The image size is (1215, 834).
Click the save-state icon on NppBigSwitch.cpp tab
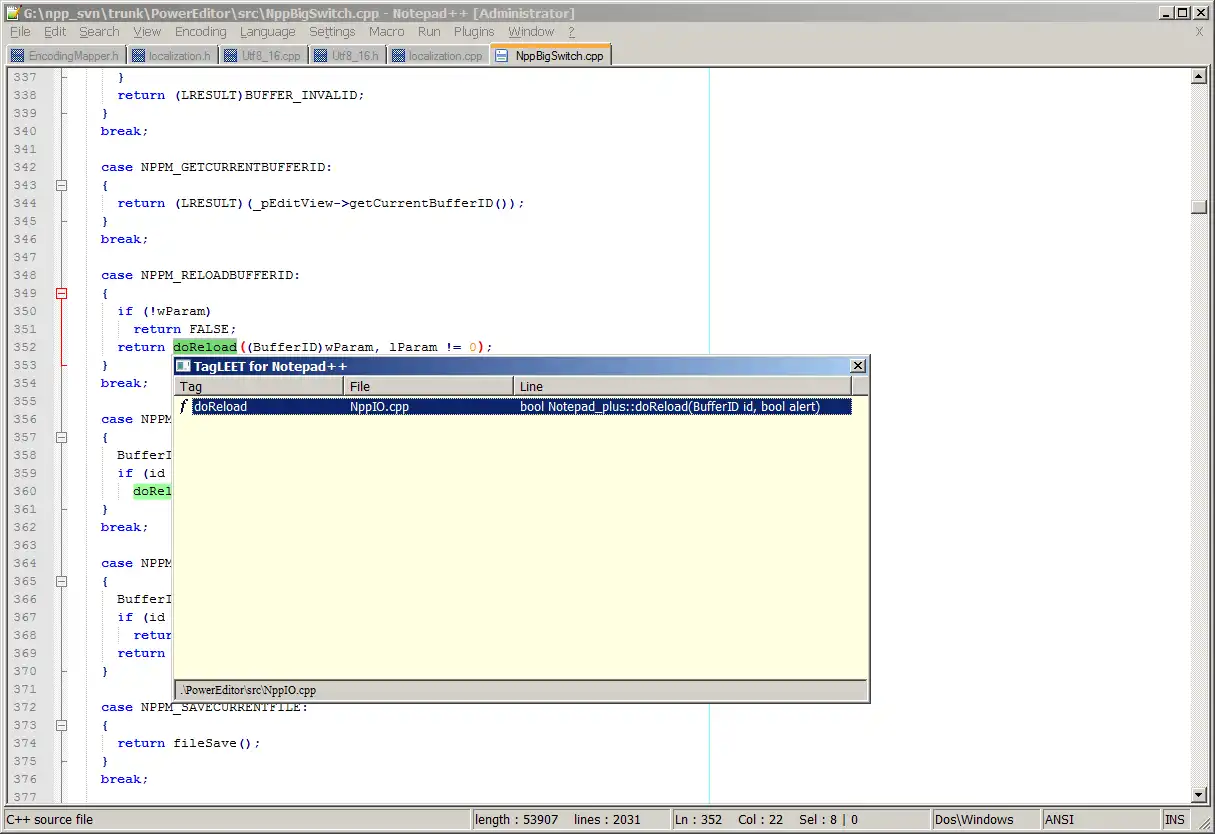502,55
